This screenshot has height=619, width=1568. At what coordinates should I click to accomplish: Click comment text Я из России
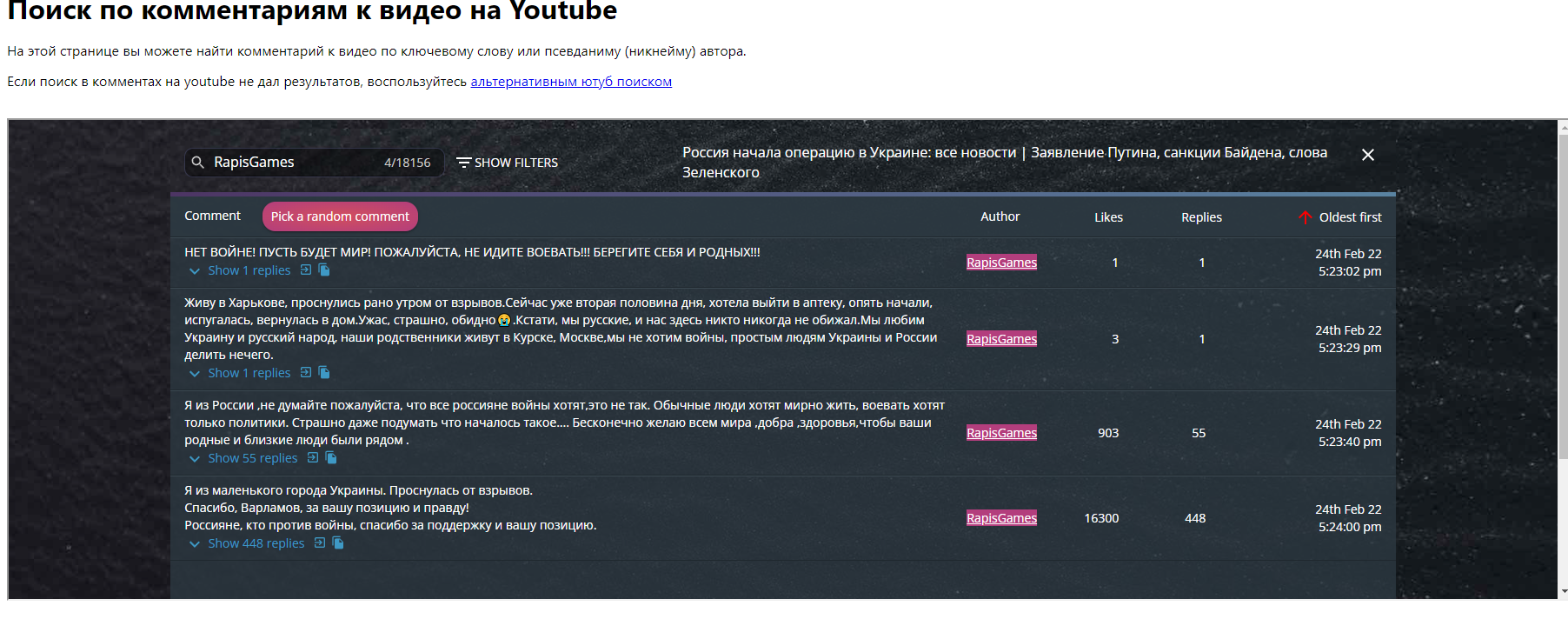pyautogui.click(x=564, y=423)
